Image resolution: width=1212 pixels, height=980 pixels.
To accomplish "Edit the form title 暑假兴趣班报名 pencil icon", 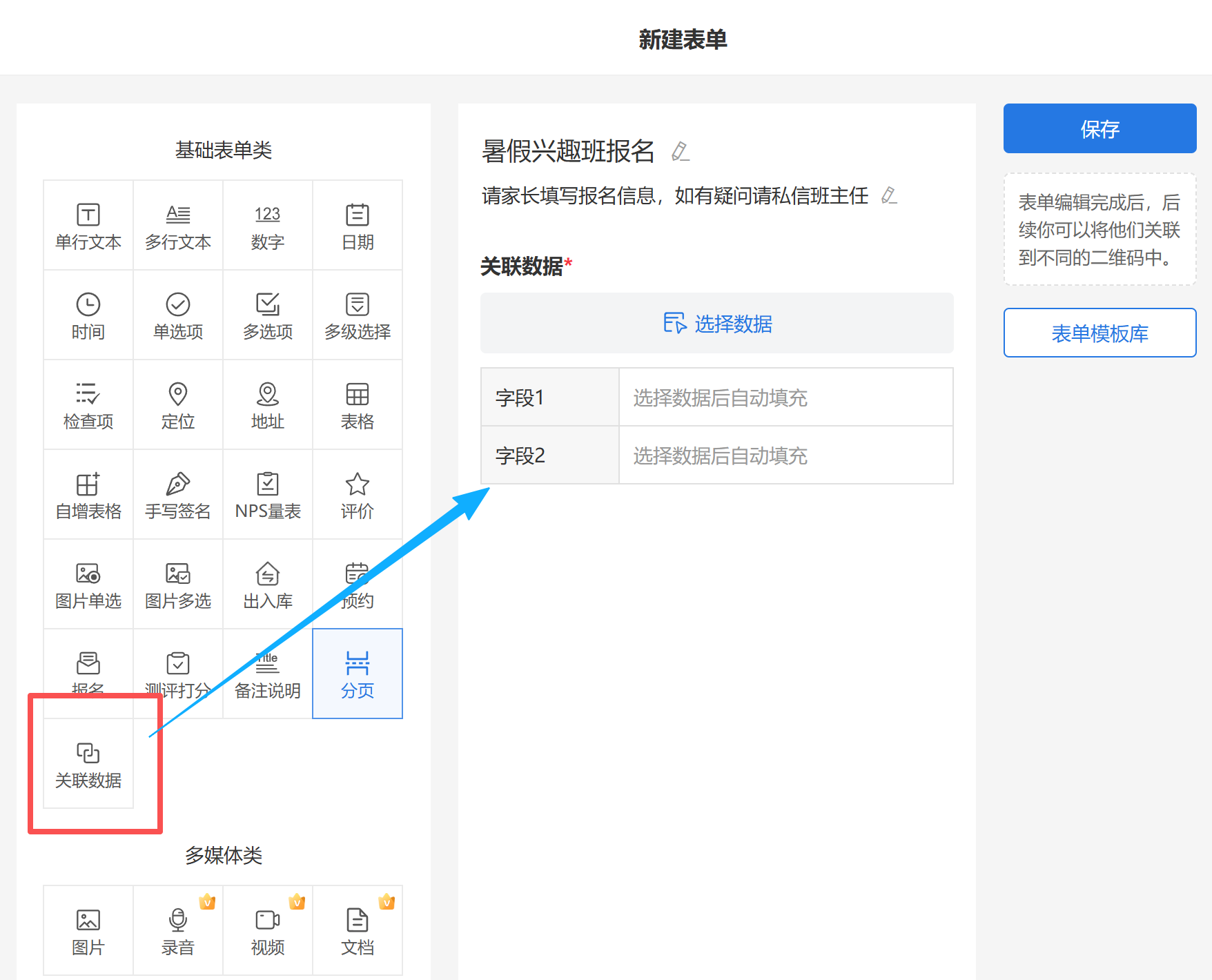I will tap(681, 151).
